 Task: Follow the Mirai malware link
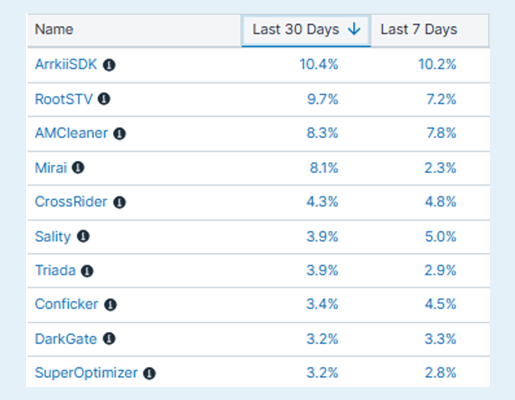point(51,168)
